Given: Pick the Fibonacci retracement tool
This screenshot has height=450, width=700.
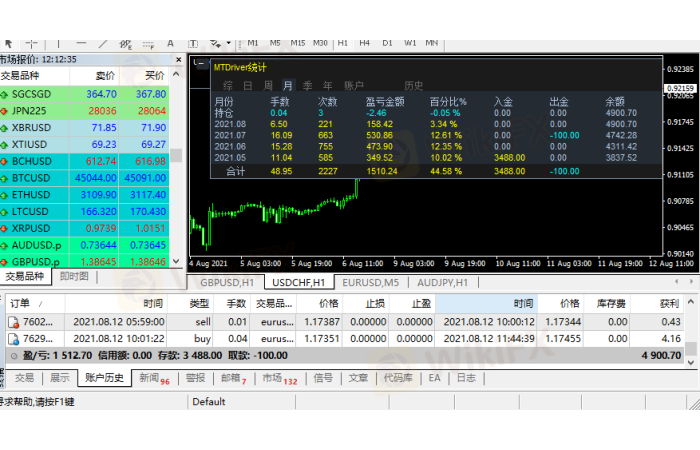Looking at the screenshot, I should pos(148,44).
